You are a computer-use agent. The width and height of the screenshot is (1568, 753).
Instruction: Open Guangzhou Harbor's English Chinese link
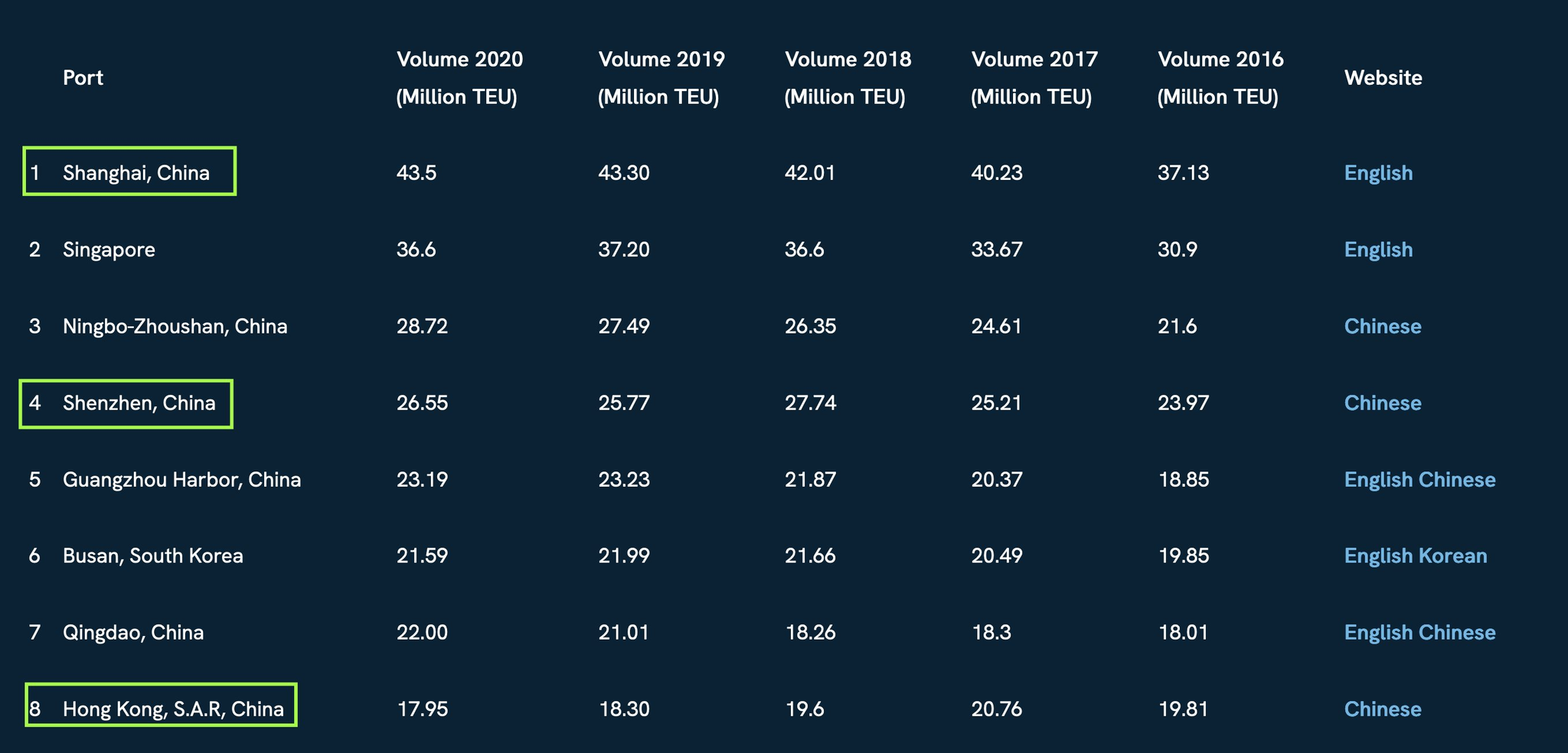coord(1419,479)
